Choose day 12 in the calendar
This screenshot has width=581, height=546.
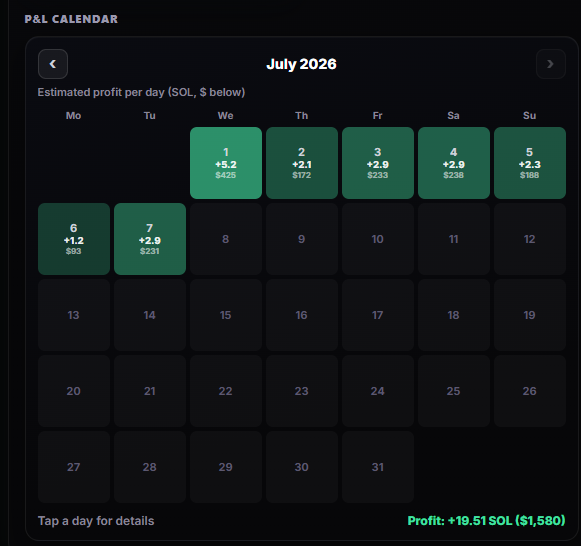[529, 239]
